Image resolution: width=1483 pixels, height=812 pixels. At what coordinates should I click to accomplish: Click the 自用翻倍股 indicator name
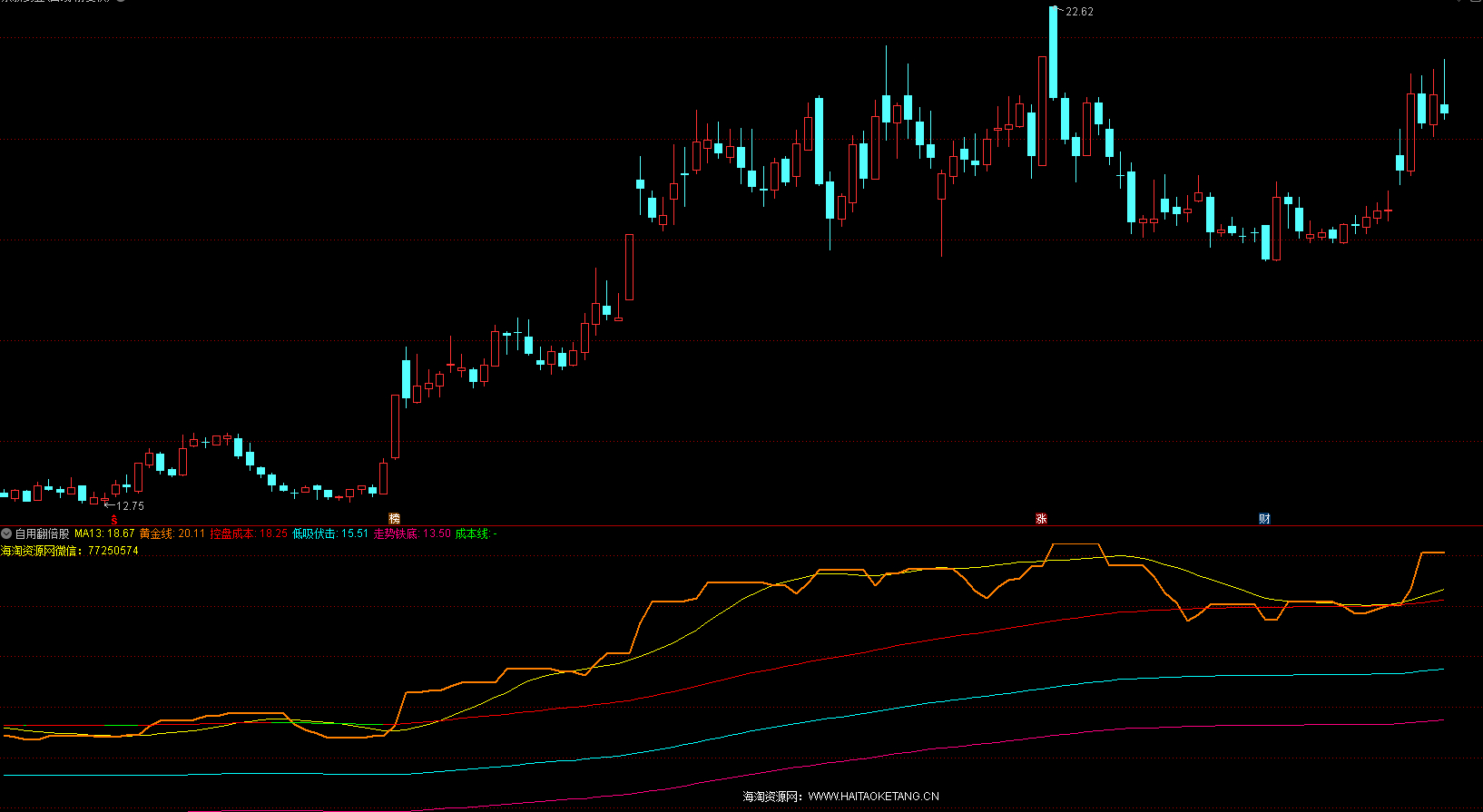42,533
